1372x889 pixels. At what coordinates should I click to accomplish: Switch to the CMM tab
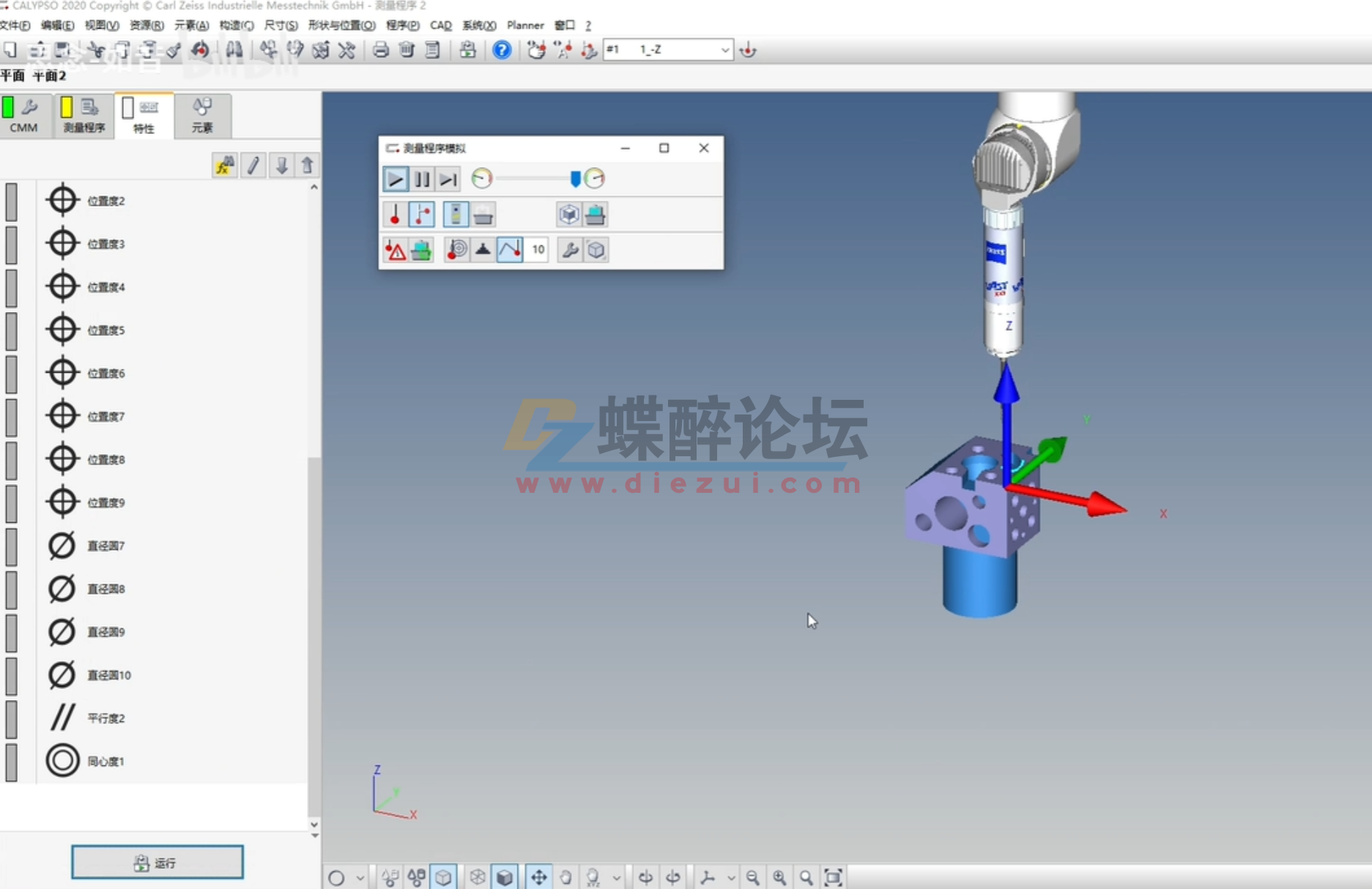pyautogui.click(x=24, y=116)
